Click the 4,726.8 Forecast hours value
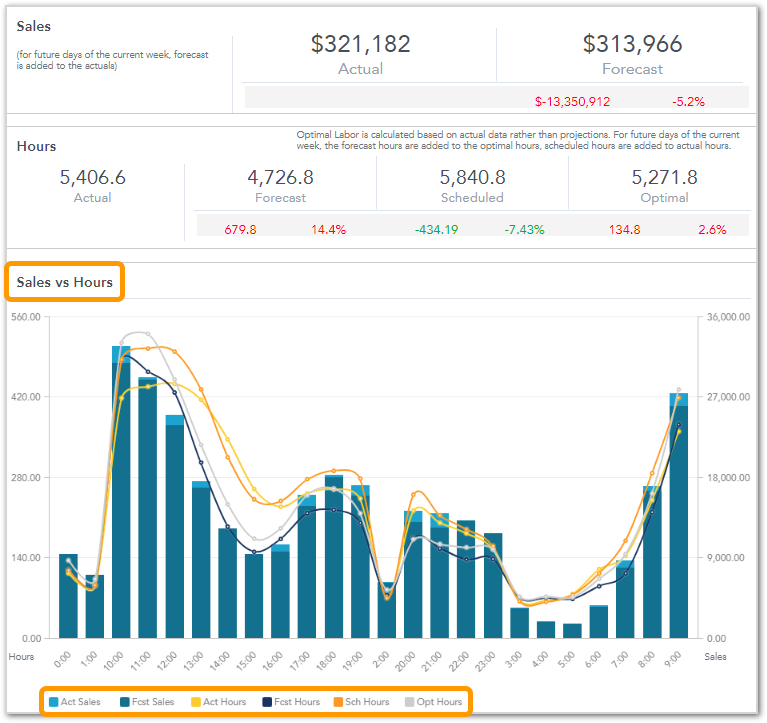 coord(280,178)
